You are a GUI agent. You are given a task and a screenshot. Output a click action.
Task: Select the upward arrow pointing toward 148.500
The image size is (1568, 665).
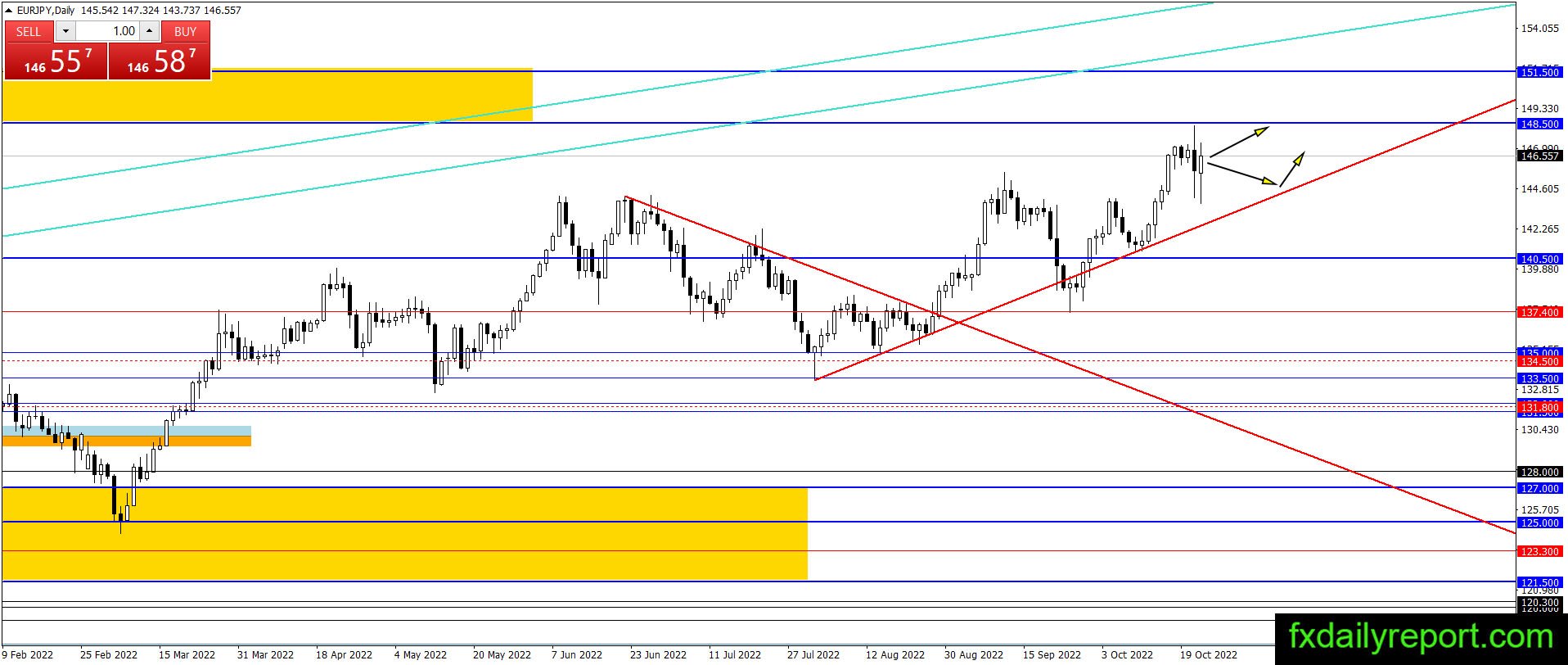click(x=1239, y=141)
